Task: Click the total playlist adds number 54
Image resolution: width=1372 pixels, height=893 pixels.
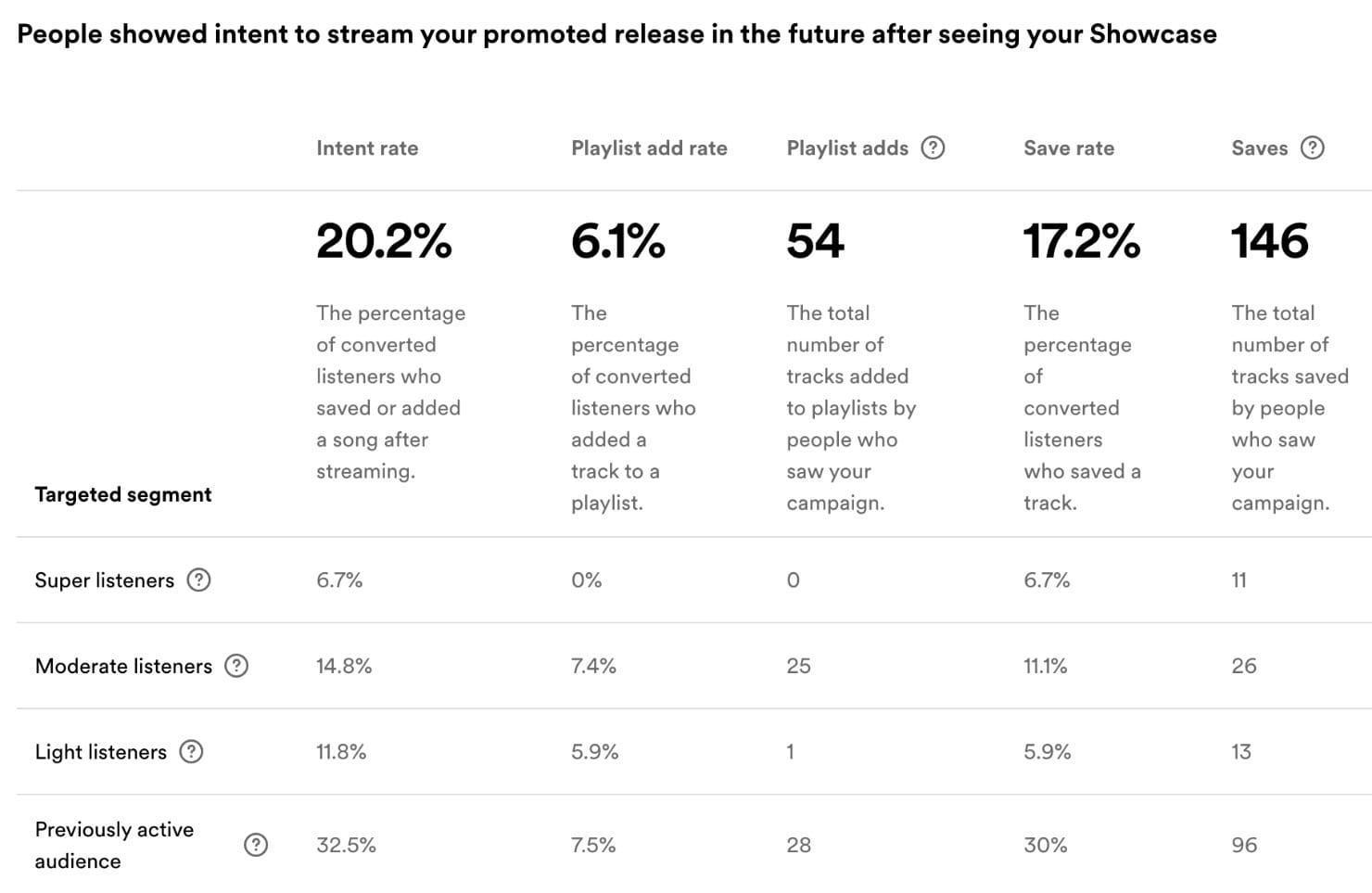Action: (815, 241)
